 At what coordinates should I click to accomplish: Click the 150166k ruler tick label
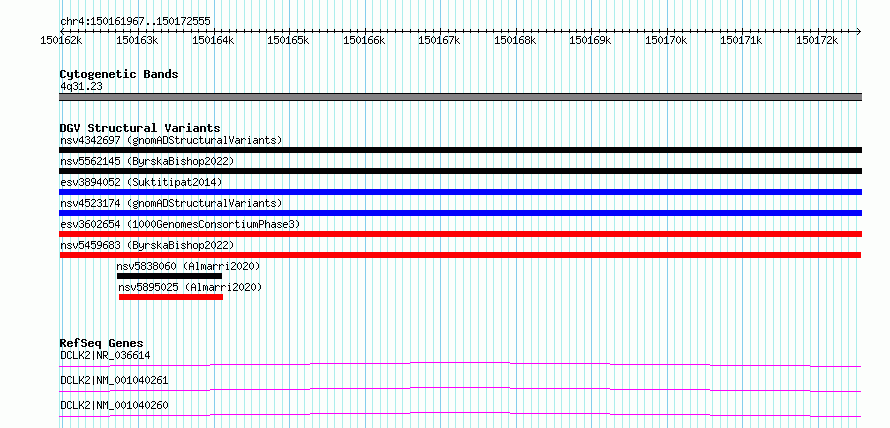pyautogui.click(x=364, y=41)
